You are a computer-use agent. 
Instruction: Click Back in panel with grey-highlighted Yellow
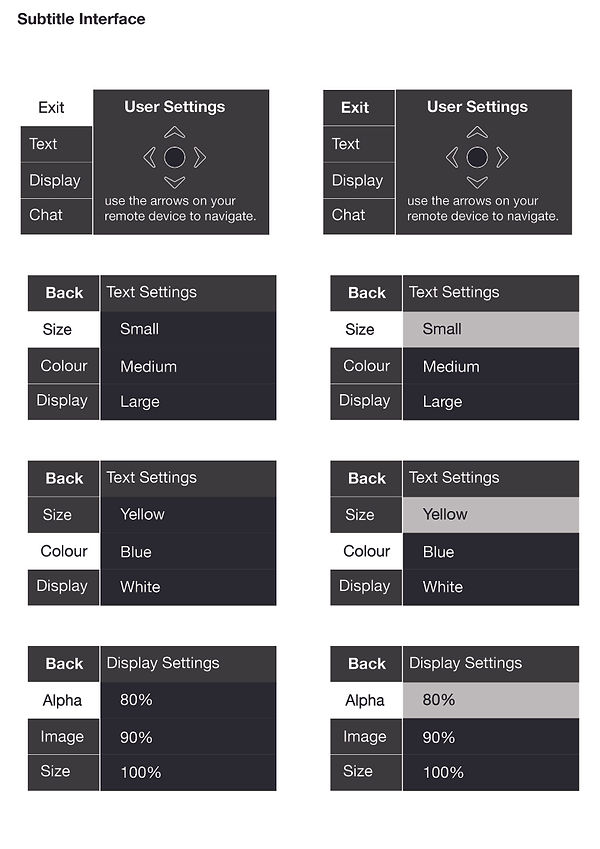[x=366, y=478]
